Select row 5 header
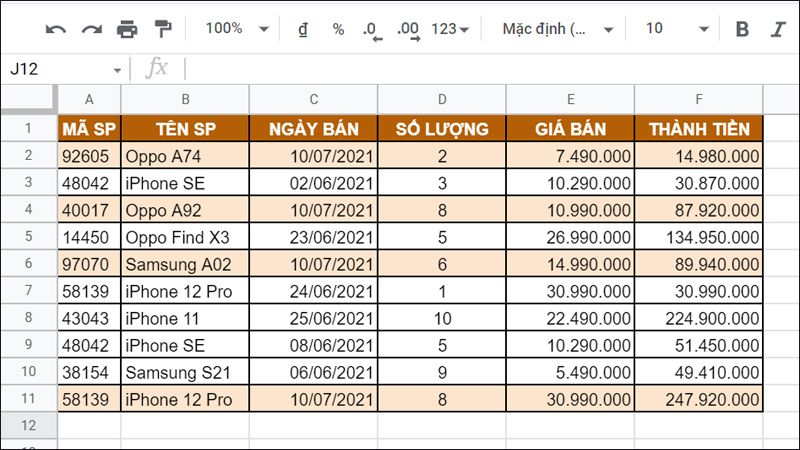 click(28, 237)
